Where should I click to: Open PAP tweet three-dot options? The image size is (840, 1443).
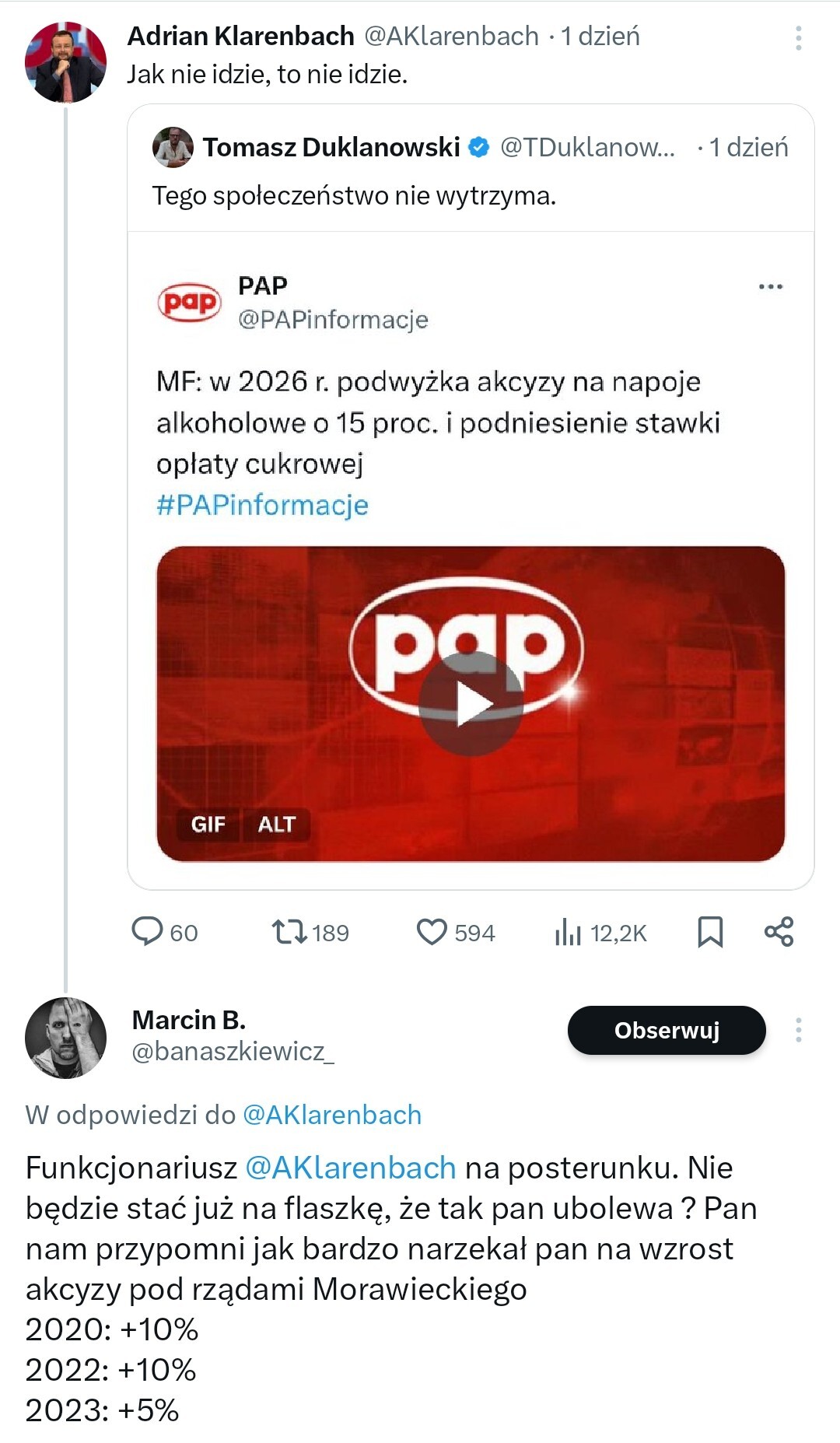click(770, 287)
